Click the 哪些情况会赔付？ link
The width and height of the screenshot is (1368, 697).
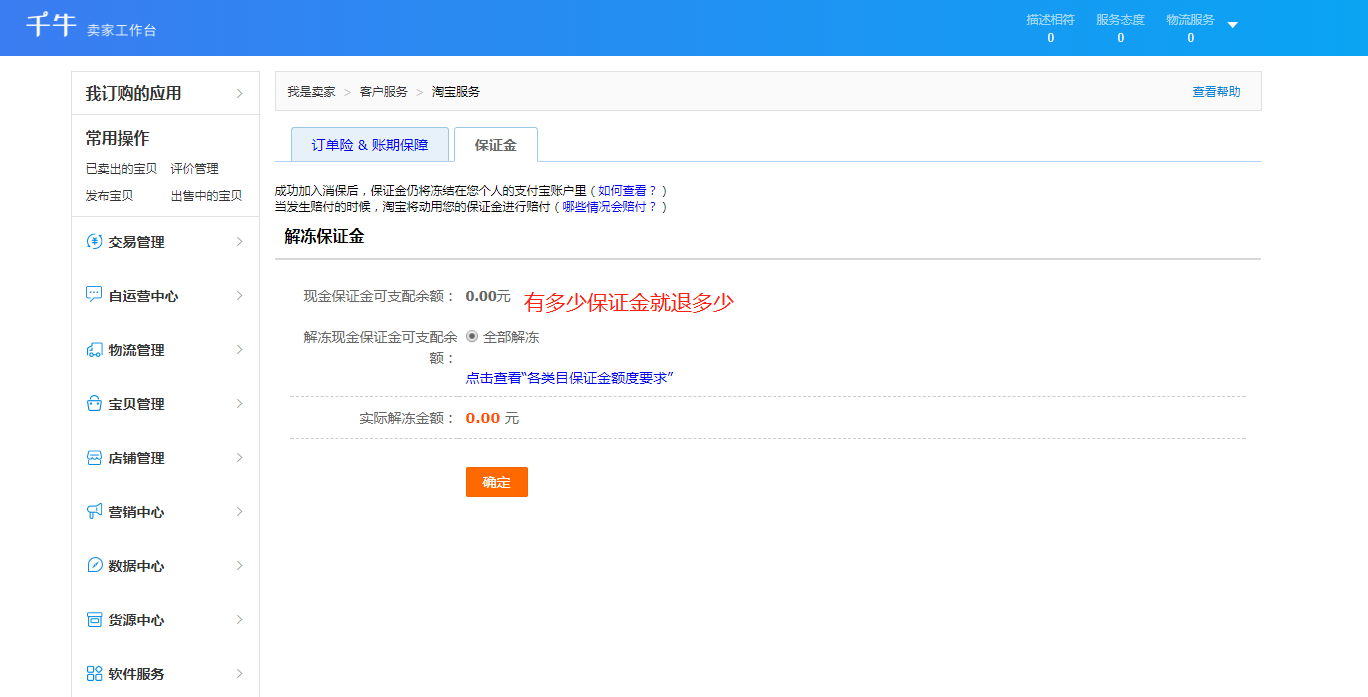610,207
